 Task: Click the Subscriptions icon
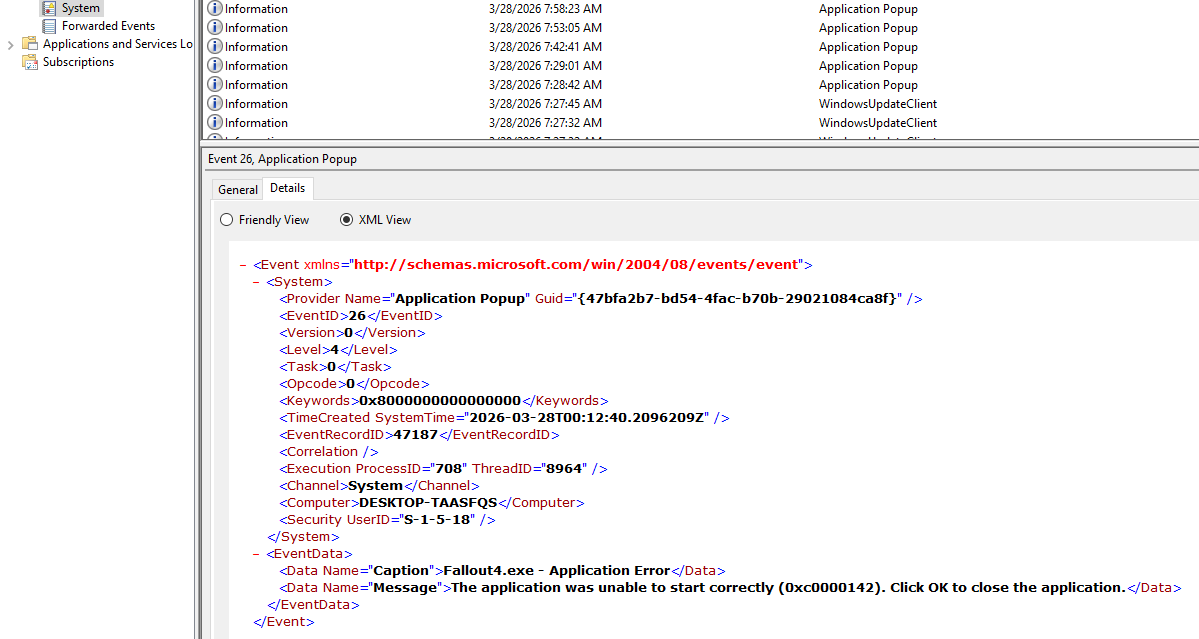pyautogui.click(x=30, y=62)
